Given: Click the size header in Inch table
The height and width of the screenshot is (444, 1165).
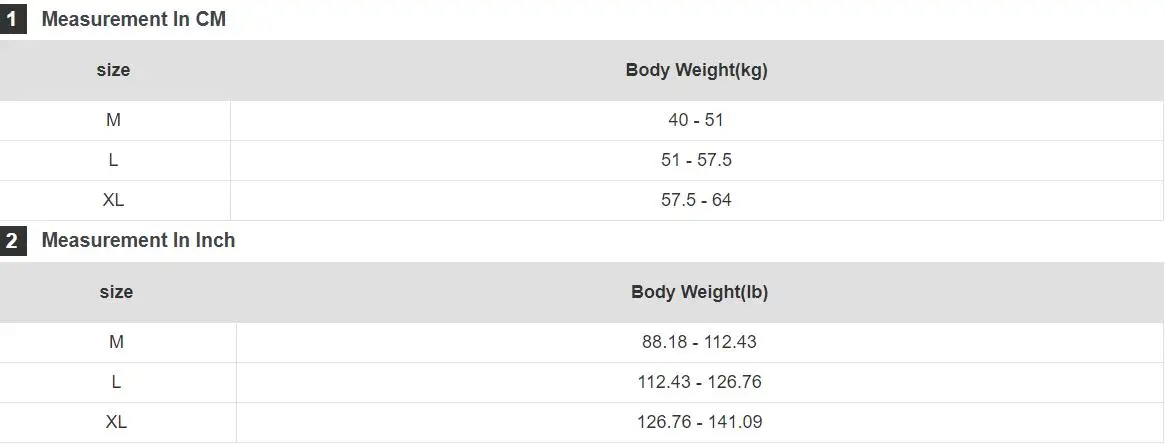Looking at the screenshot, I should click(x=116, y=293).
